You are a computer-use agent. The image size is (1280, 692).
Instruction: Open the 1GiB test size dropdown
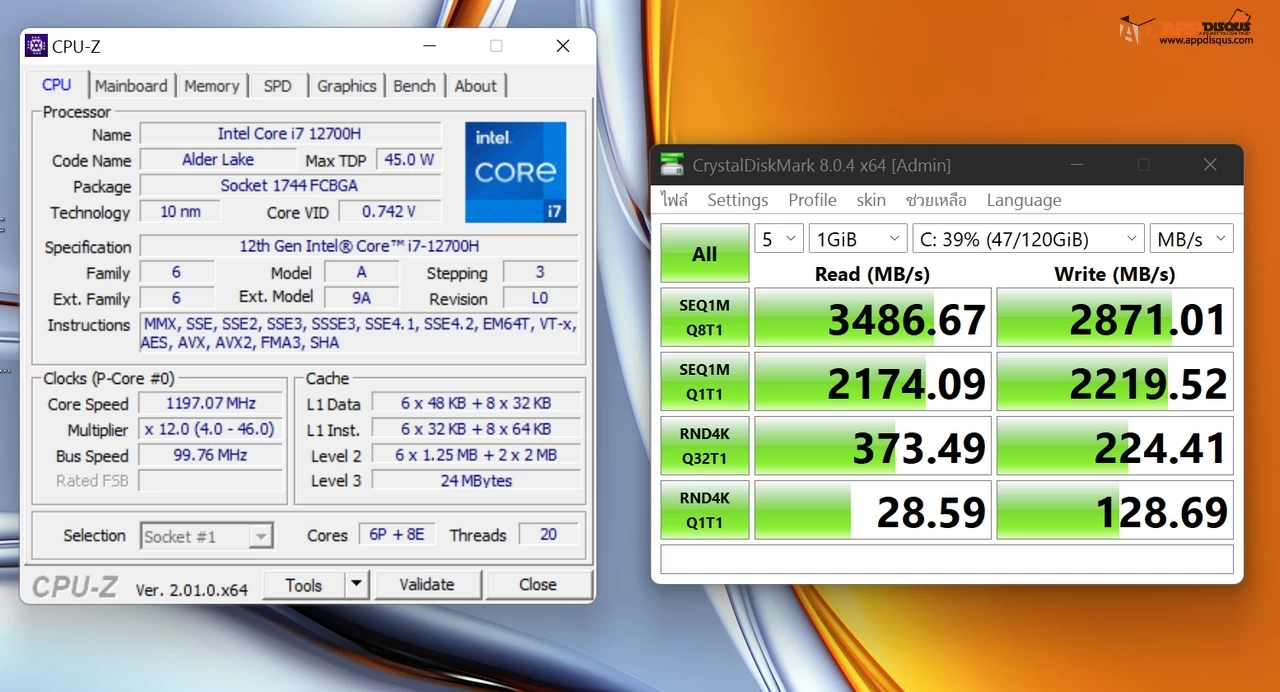858,239
